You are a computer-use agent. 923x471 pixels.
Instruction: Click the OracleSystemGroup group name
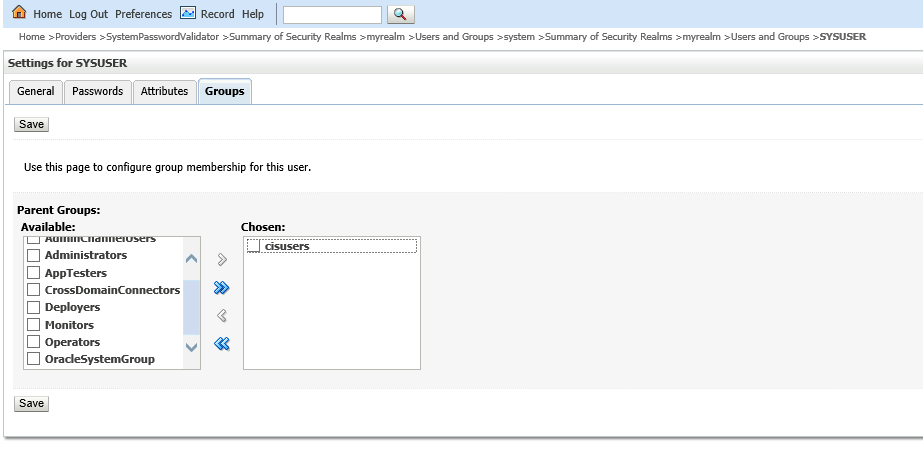[100, 359]
